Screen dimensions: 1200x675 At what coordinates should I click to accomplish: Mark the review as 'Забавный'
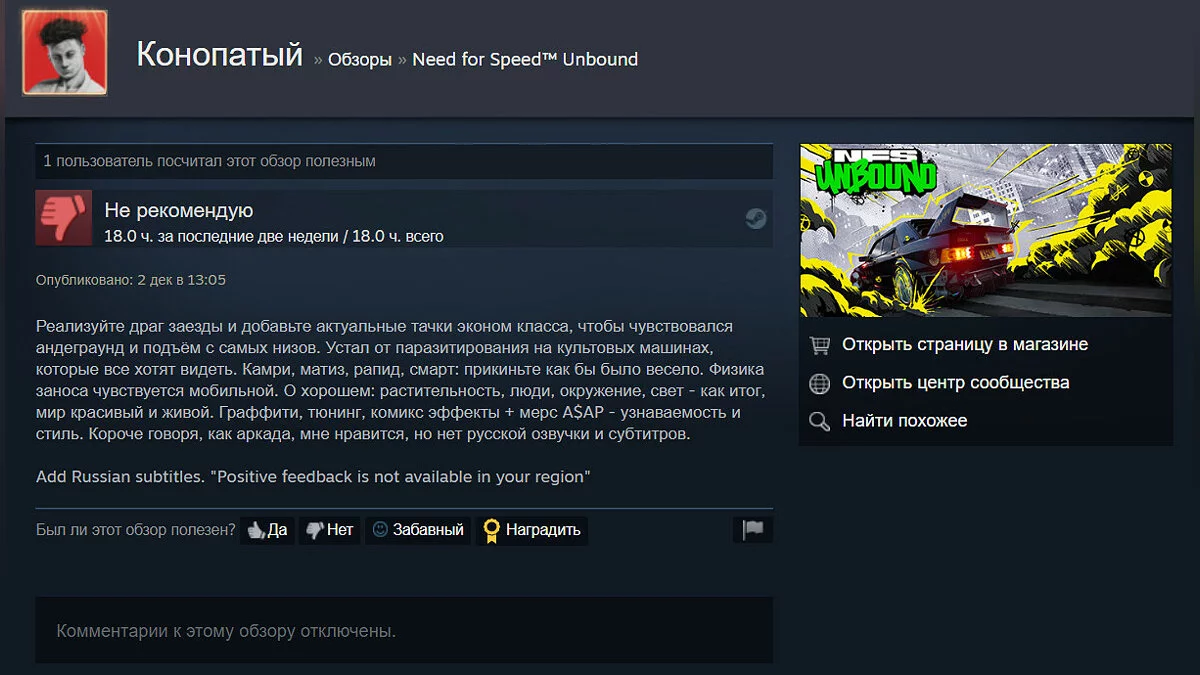point(418,530)
